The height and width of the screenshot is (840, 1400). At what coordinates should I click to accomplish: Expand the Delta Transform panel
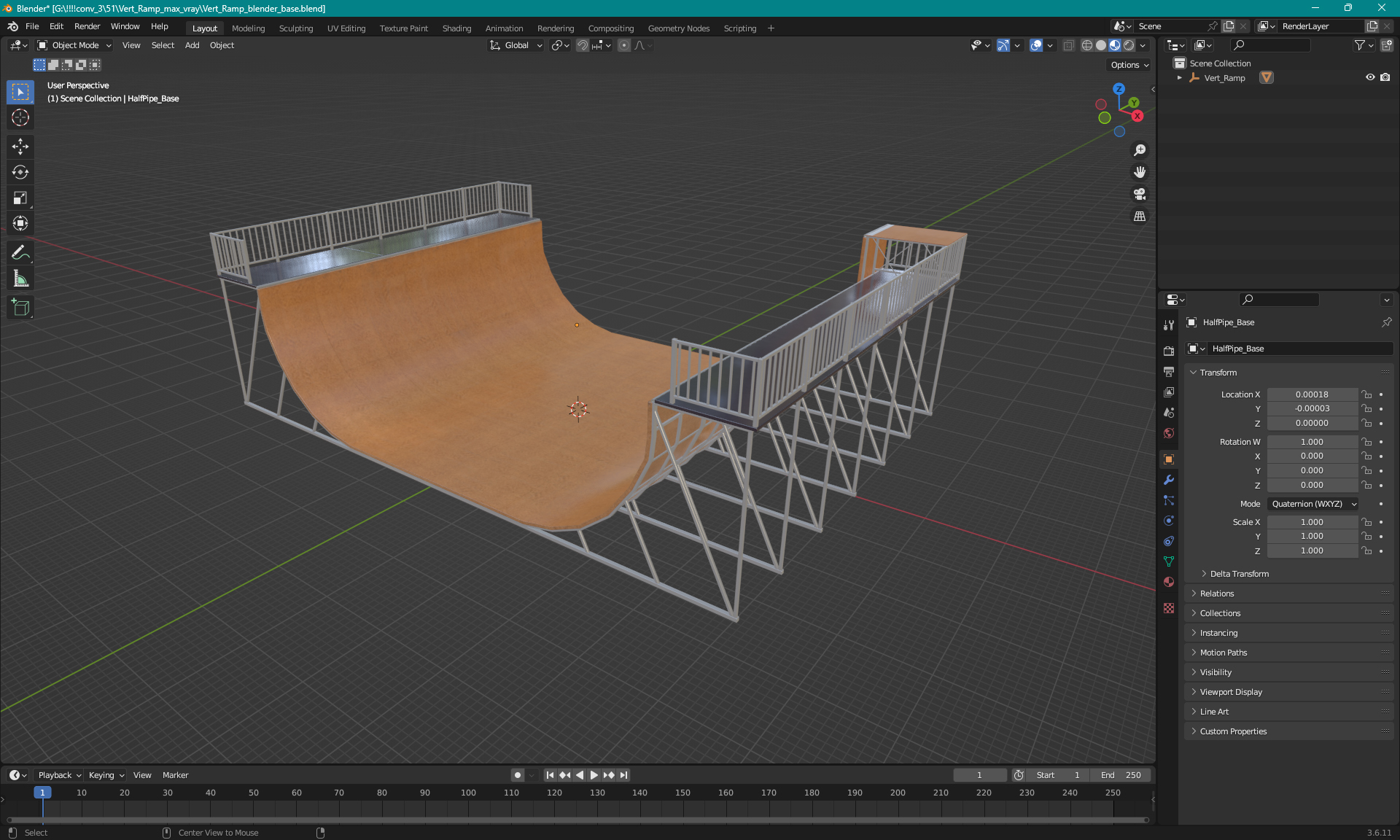click(x=1239, y=574)
